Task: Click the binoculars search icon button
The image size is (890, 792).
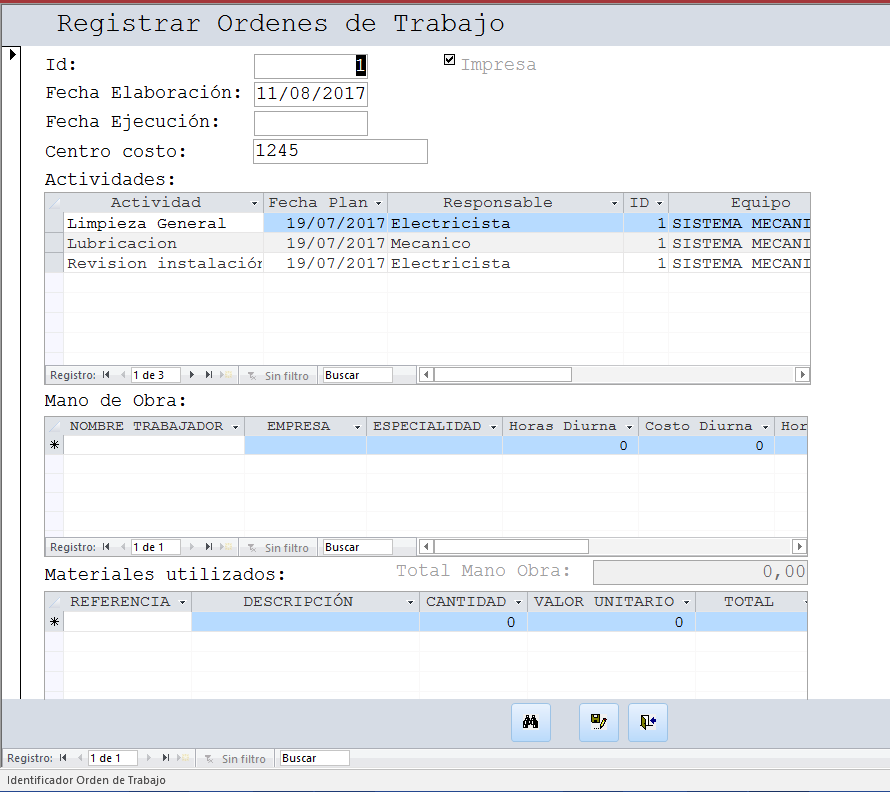Action: click(530, 722)
